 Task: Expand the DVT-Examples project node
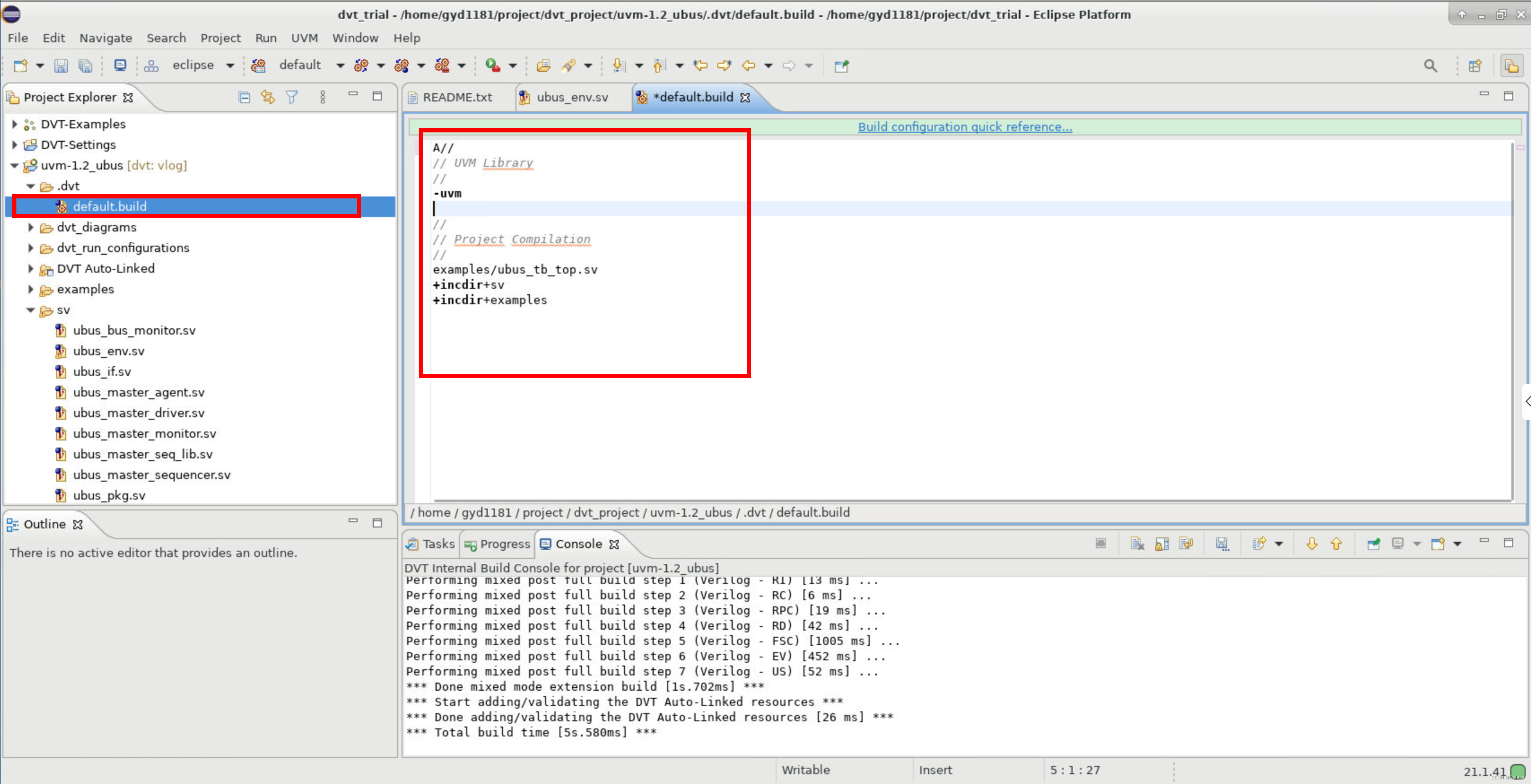click(15, 124)
